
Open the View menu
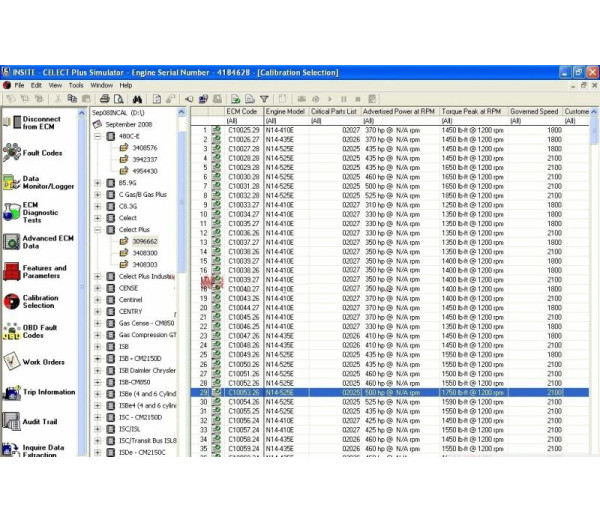(55, 85)
